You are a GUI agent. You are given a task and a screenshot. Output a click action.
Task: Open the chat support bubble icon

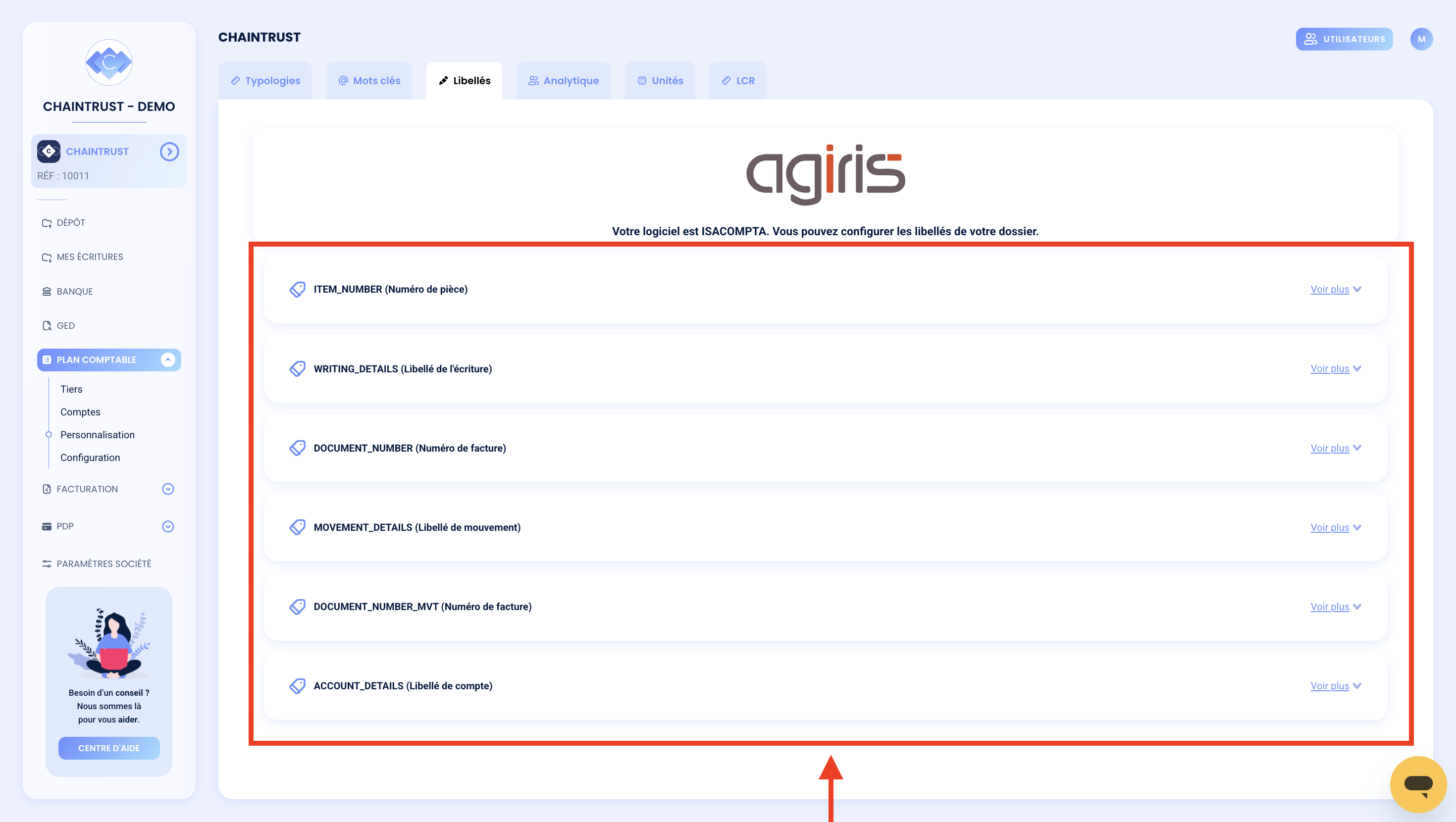[1417, 784]
